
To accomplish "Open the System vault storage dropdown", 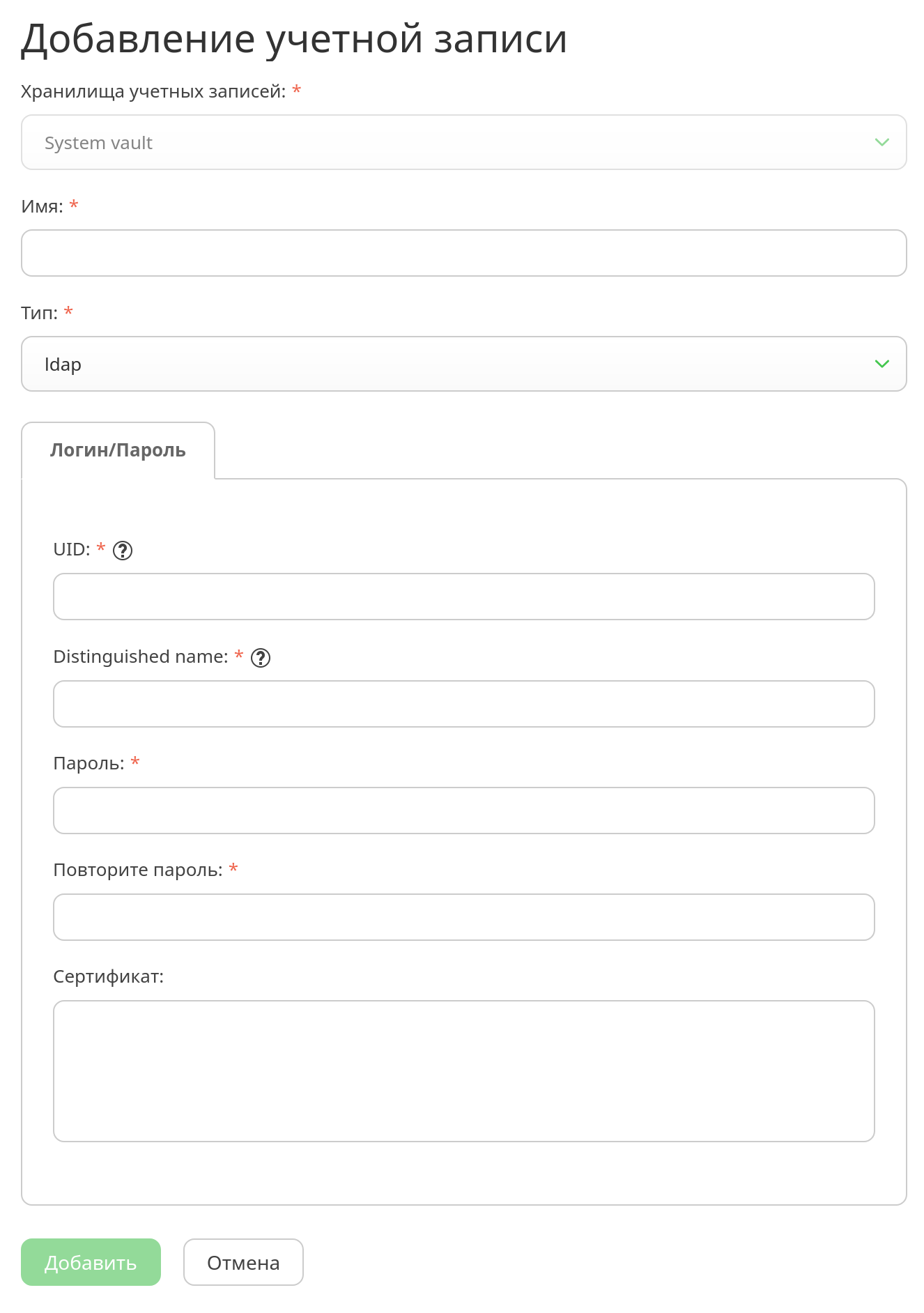I will pyautogui.click(x=464, y=142).
